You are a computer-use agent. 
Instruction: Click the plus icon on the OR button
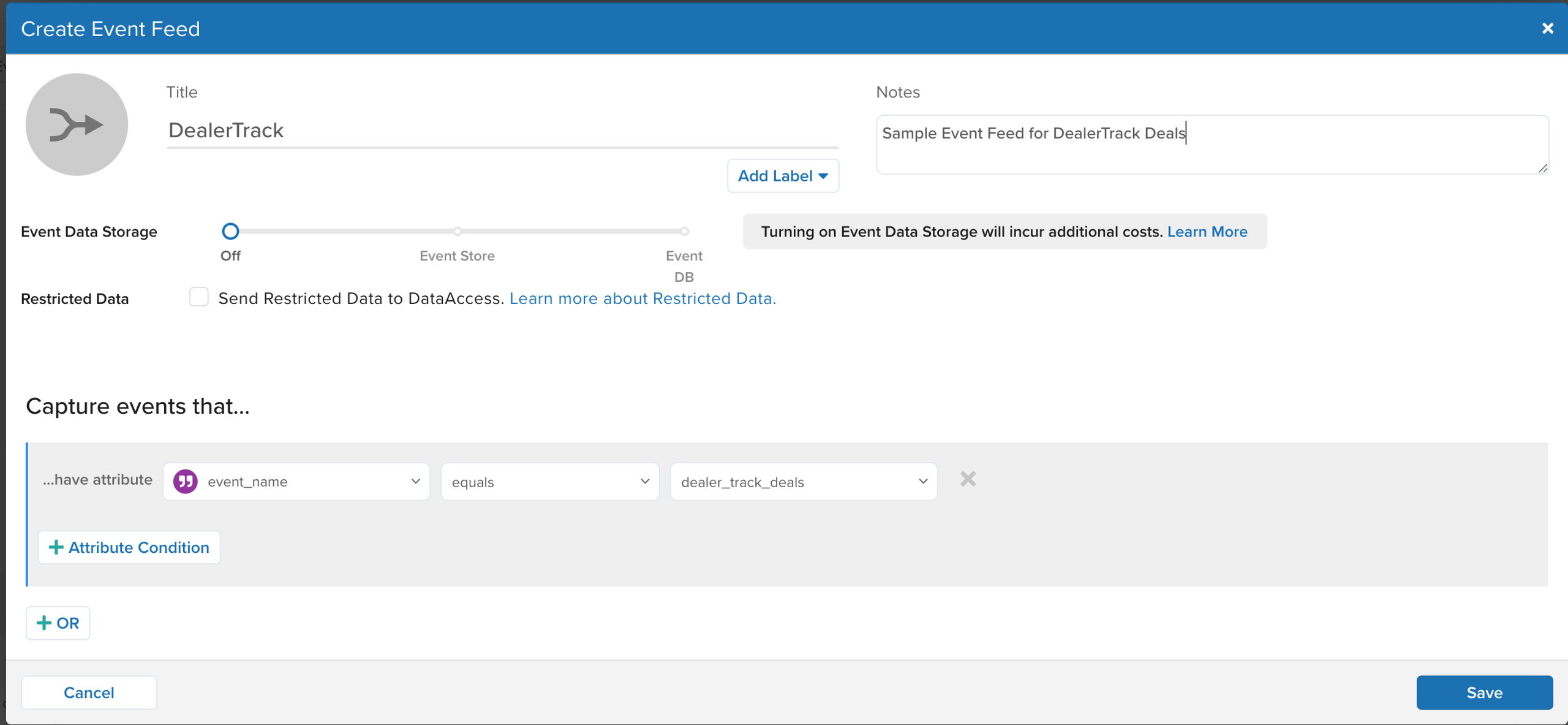click(x=44, y=623)
